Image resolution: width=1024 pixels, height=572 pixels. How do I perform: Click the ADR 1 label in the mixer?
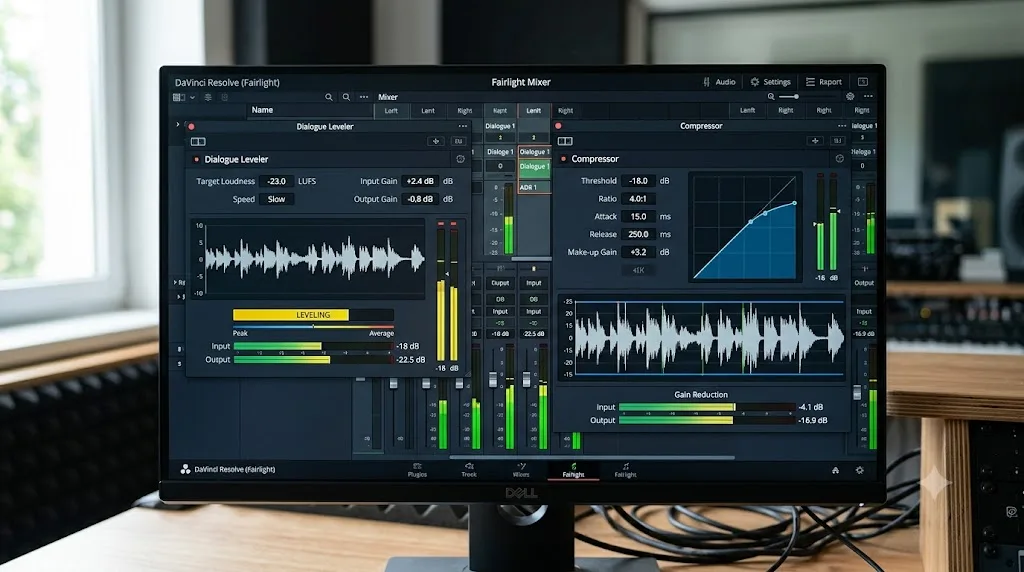tap(528, 187)
